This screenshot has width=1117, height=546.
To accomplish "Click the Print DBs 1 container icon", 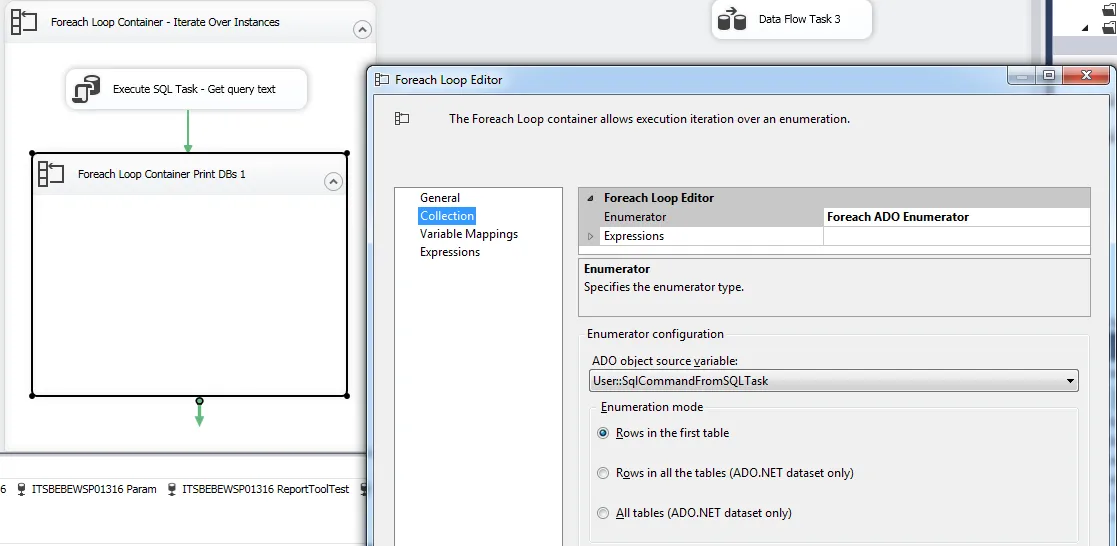I will [x=51, y=174].
